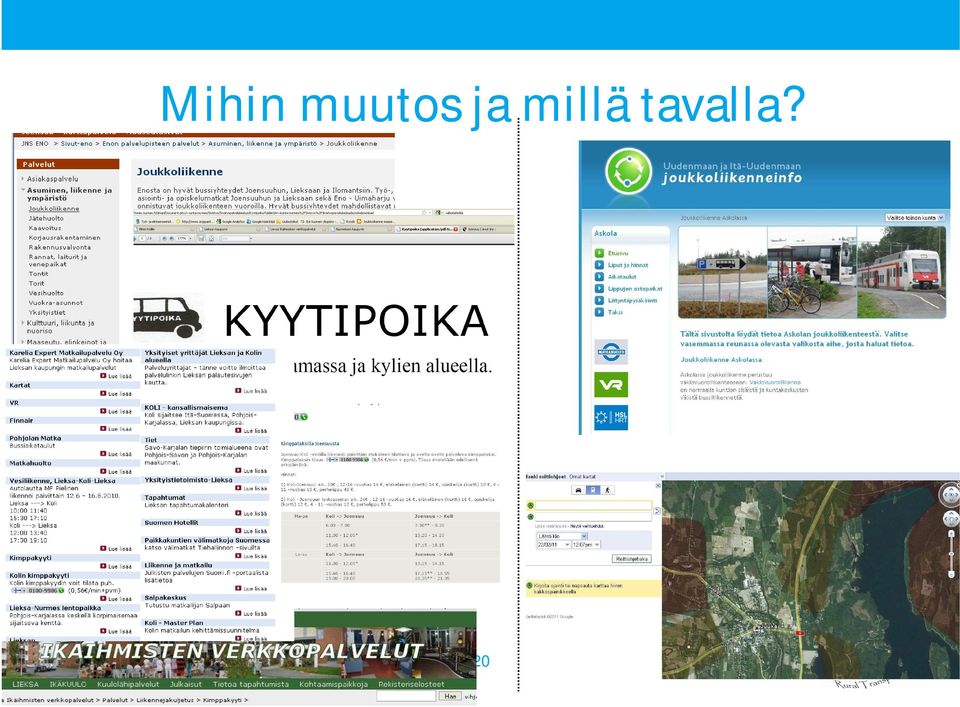
Task: Click the destination input field
Action: point(593,517)
